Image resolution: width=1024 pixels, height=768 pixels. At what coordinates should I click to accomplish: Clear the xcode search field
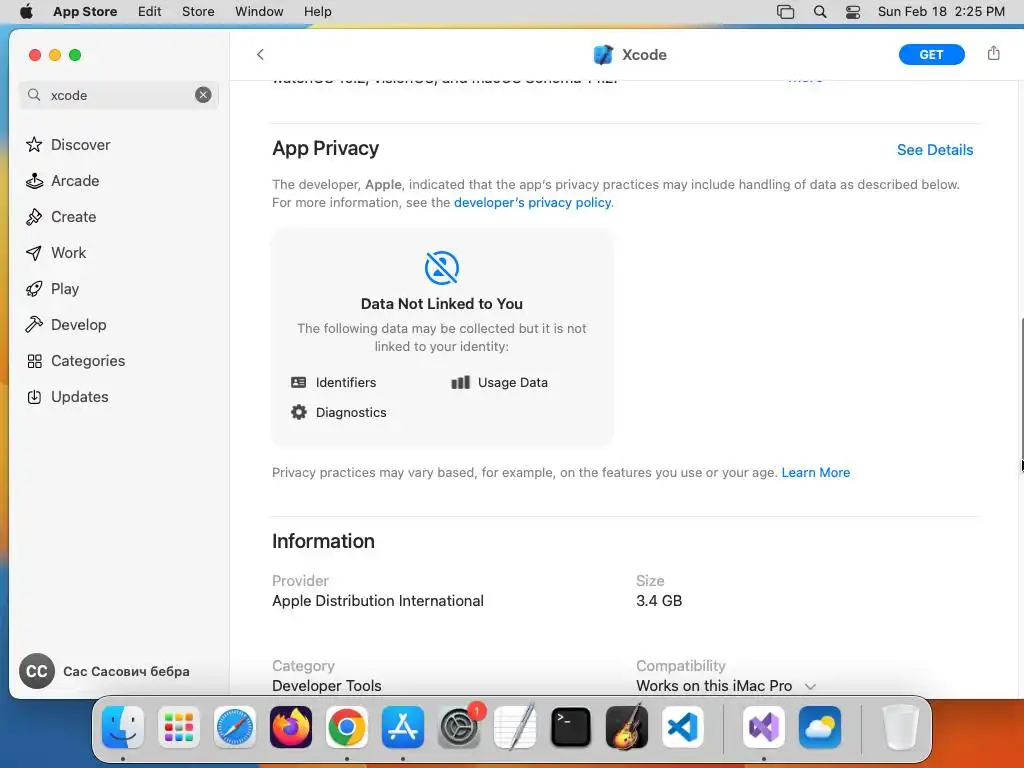point(203,95)
